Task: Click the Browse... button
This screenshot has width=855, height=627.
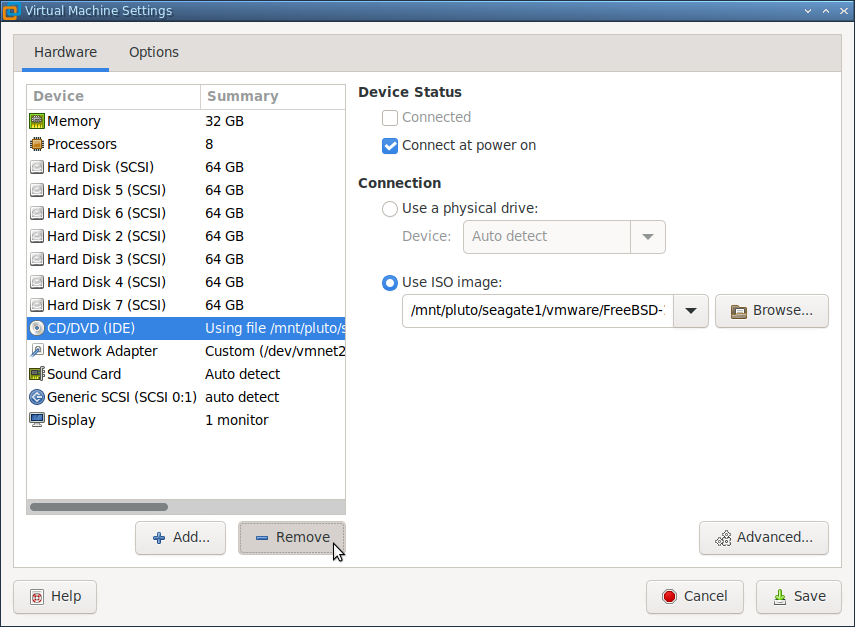Action: click(x=771, y=311)
